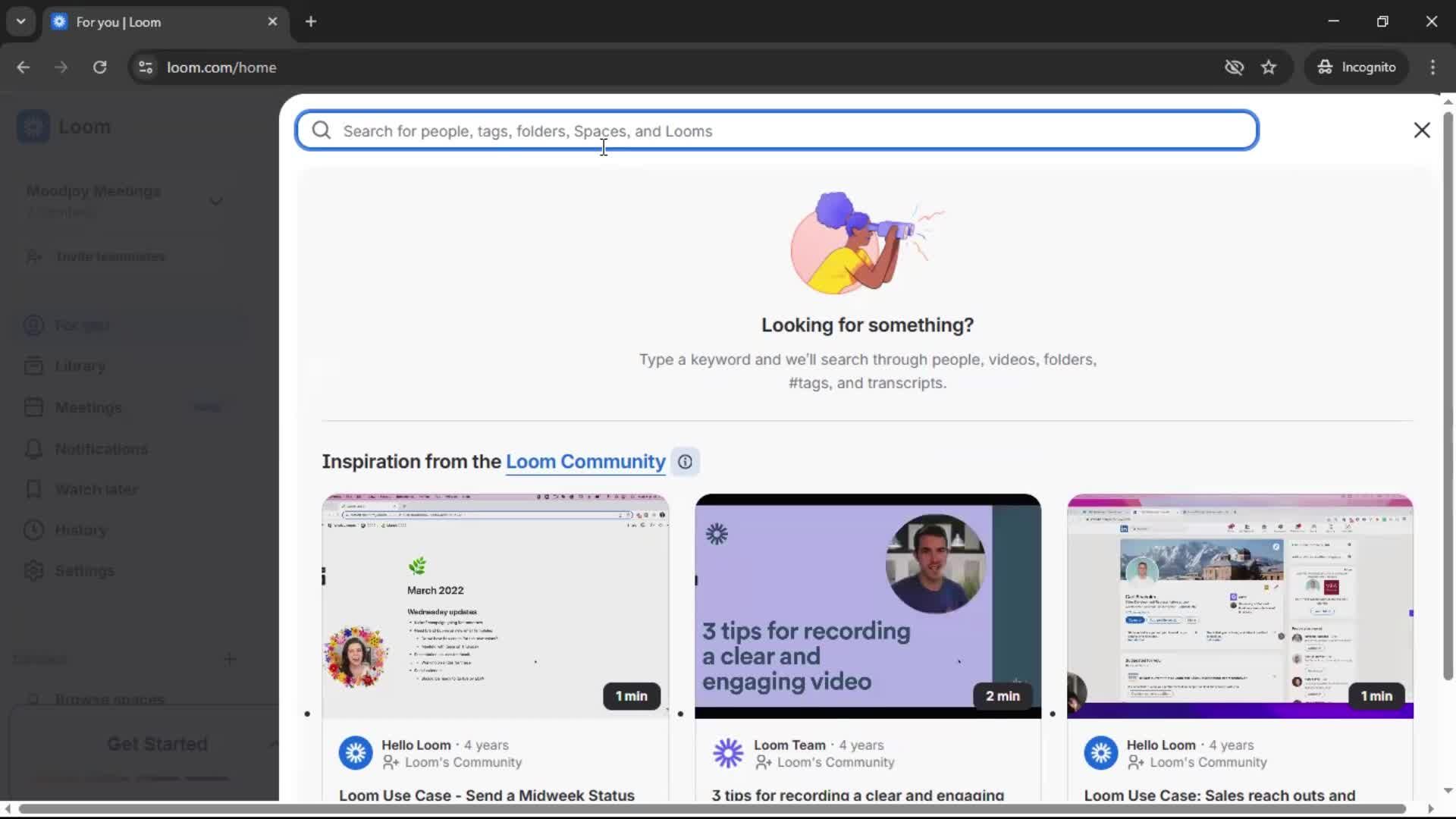This screenshot has width=1456, height=819.
Task: Click the search magnifying glass icon
Action: point(322,130)
